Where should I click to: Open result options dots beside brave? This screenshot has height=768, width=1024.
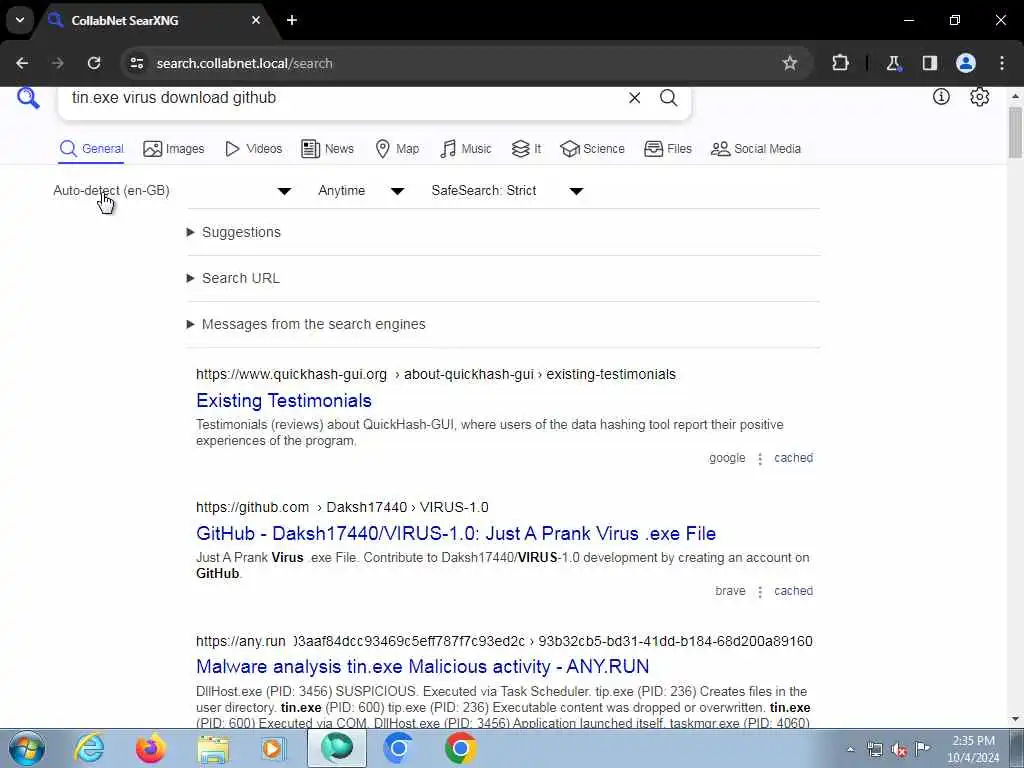click(760, 592)
